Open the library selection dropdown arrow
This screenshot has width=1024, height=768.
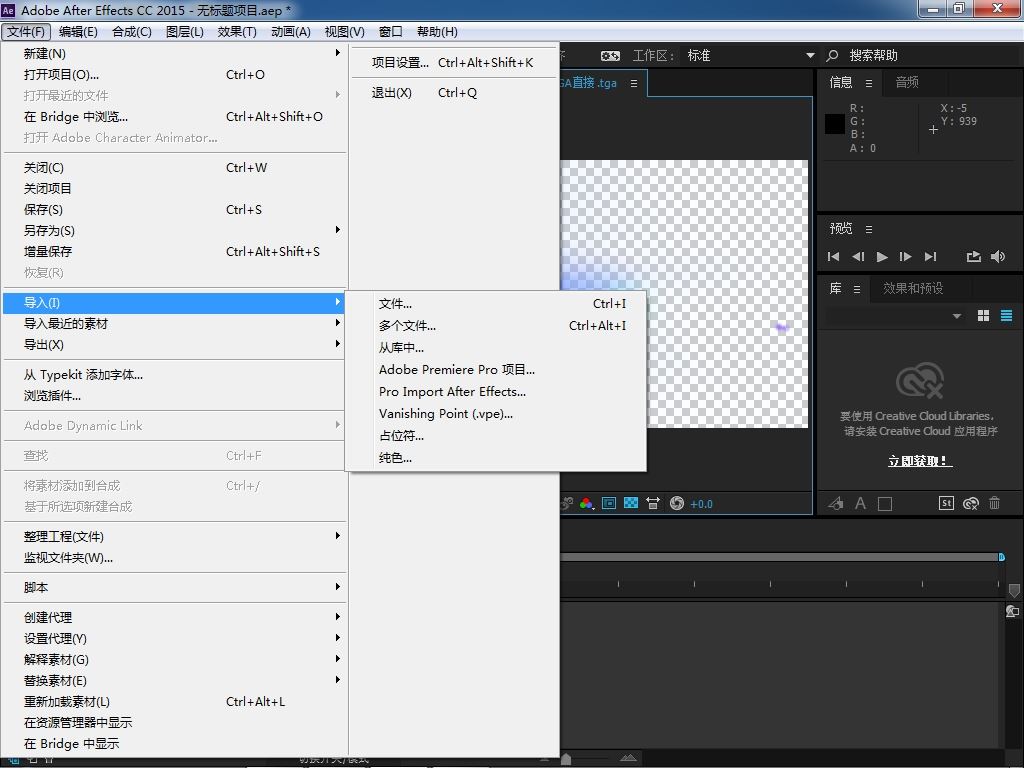tap(957, 316)
